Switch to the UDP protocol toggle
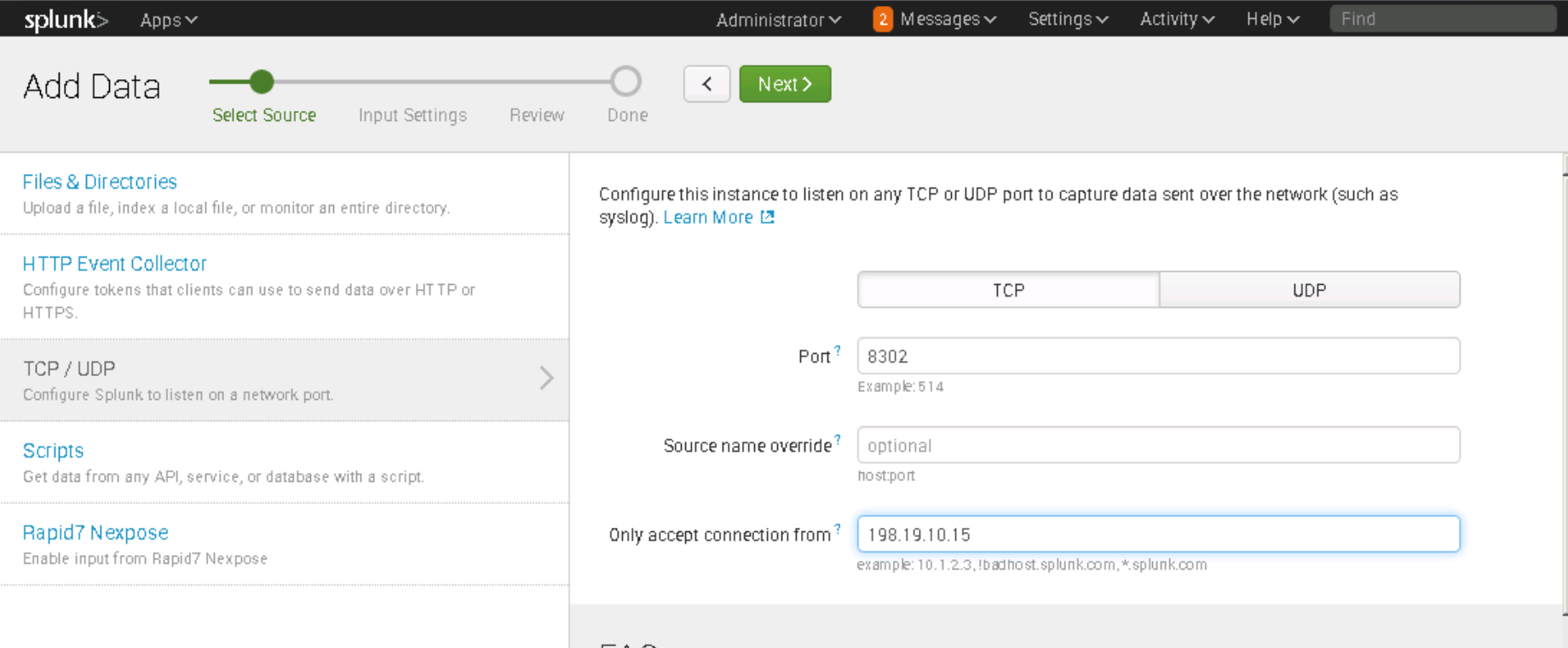 1309,290
